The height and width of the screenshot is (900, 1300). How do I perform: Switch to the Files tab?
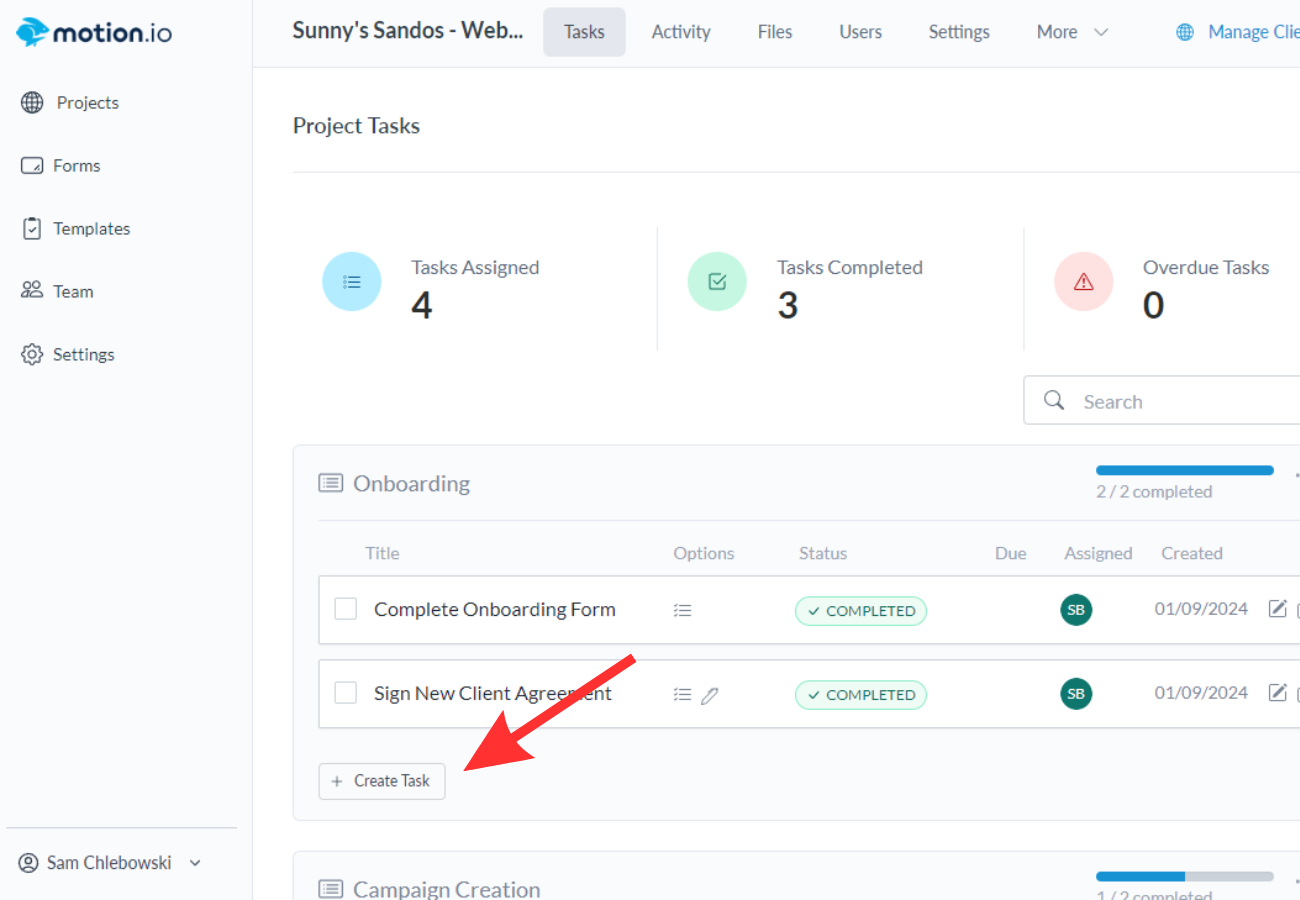pyautogui.click(x=774, y=32)
